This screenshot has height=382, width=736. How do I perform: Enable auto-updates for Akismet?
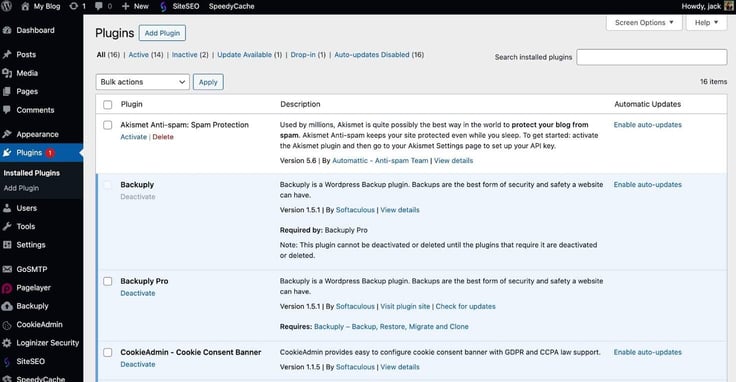pos(647,124)
